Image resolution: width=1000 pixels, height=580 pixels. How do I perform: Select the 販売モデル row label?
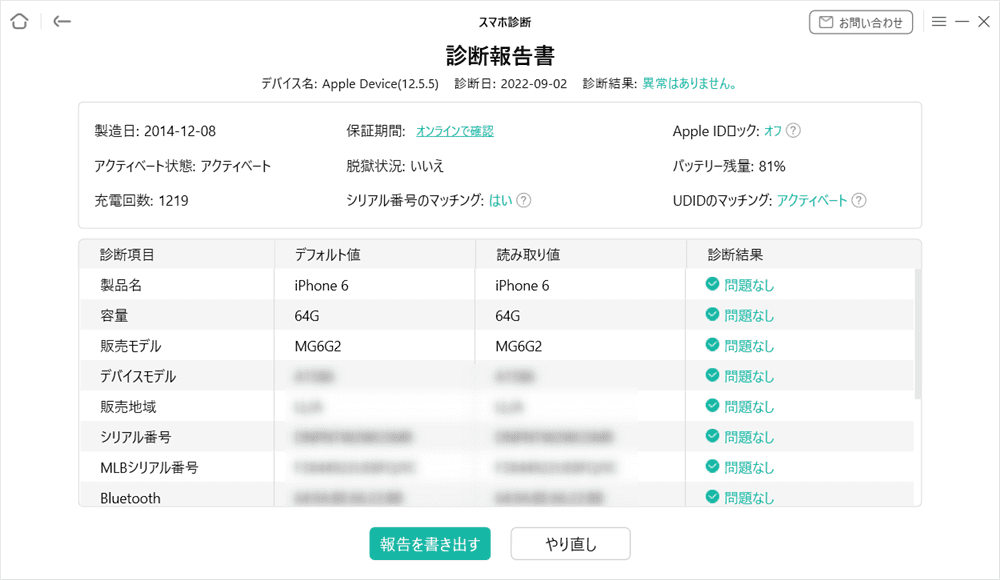click(x=131, y=346)
